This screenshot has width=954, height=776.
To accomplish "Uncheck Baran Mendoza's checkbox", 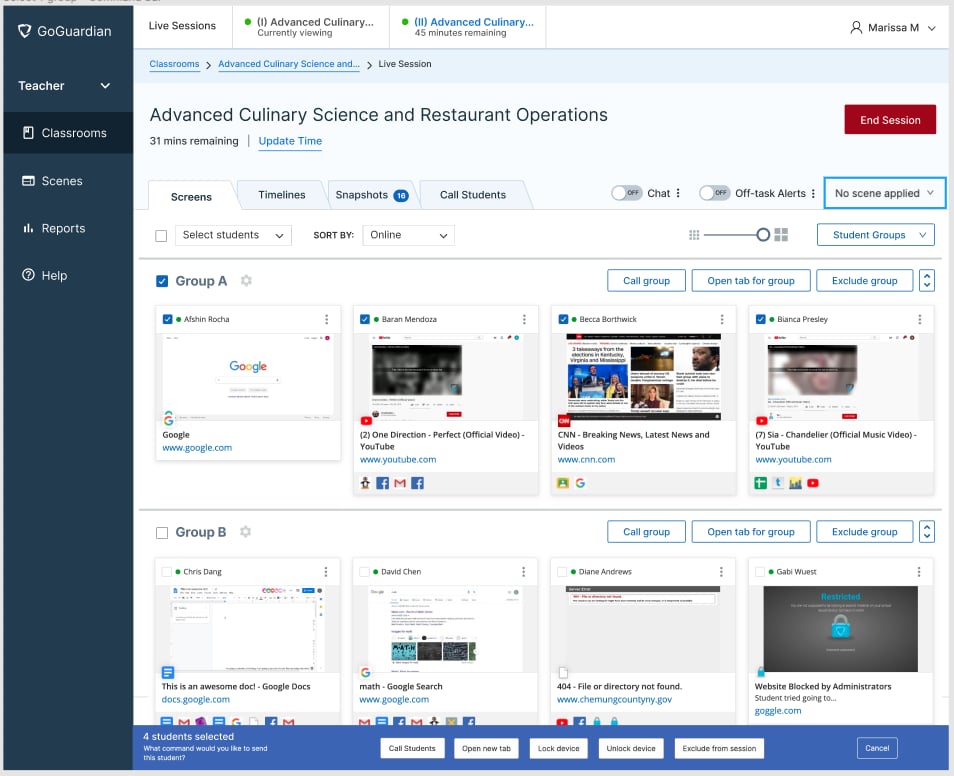I will (365, 319).
